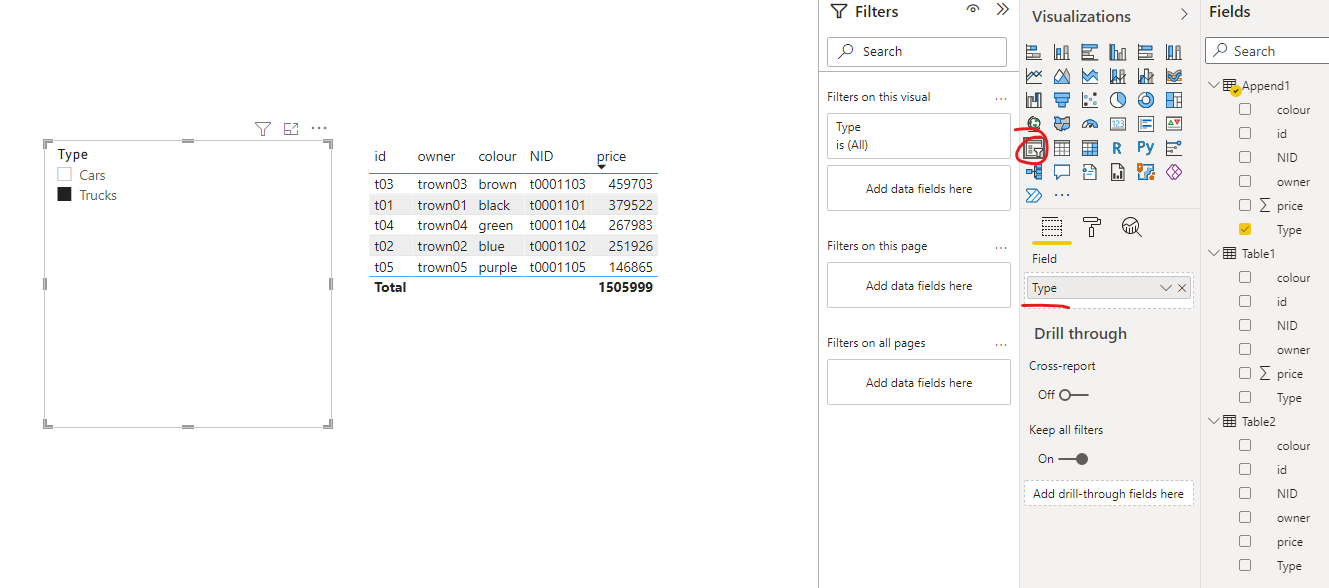Select the scatter chart visual
Viewport: 1329px width, 588px height.
[1089, 100]
